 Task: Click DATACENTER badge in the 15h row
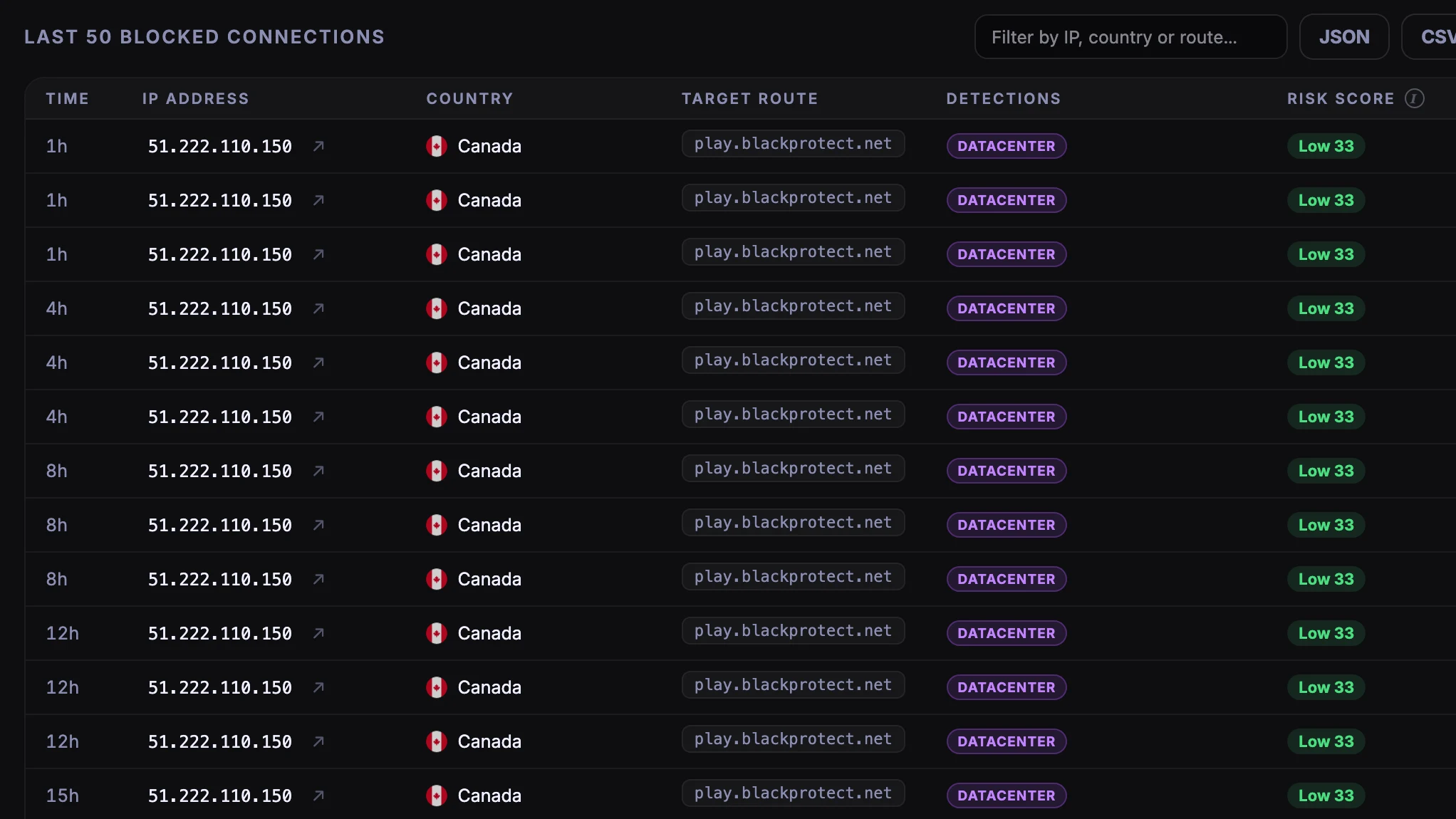click(x=1007, y=795)
